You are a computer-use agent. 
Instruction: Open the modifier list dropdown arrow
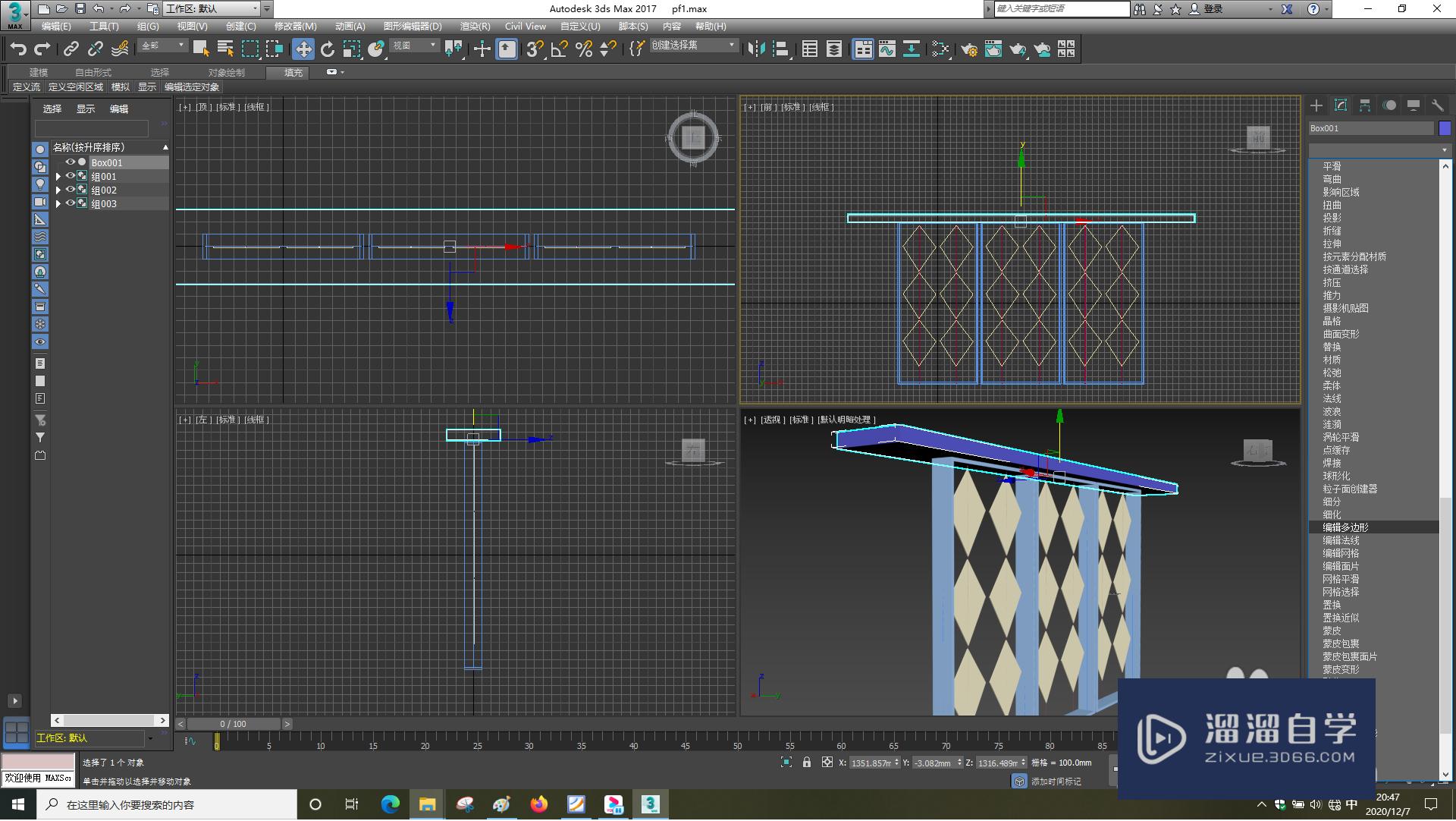(x=1444, y=150)
